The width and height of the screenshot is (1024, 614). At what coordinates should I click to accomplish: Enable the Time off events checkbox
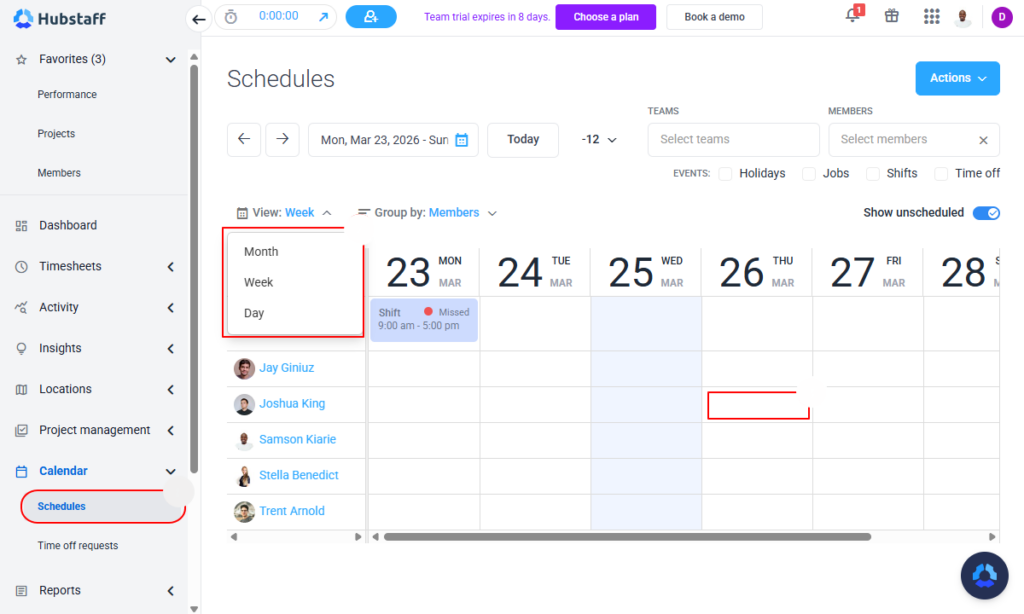[941, 174]
